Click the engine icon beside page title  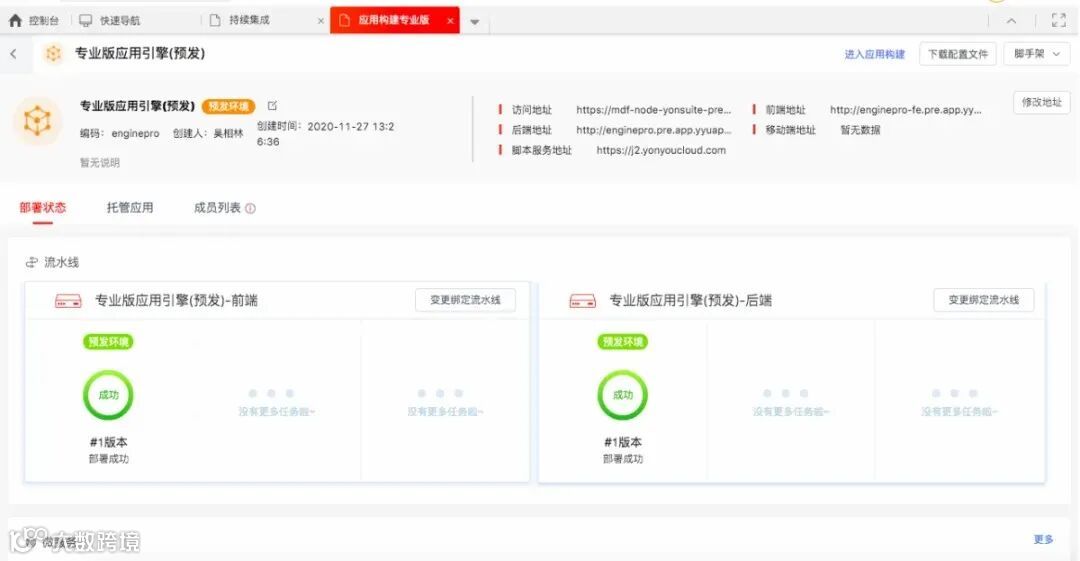tap(53, 53)
